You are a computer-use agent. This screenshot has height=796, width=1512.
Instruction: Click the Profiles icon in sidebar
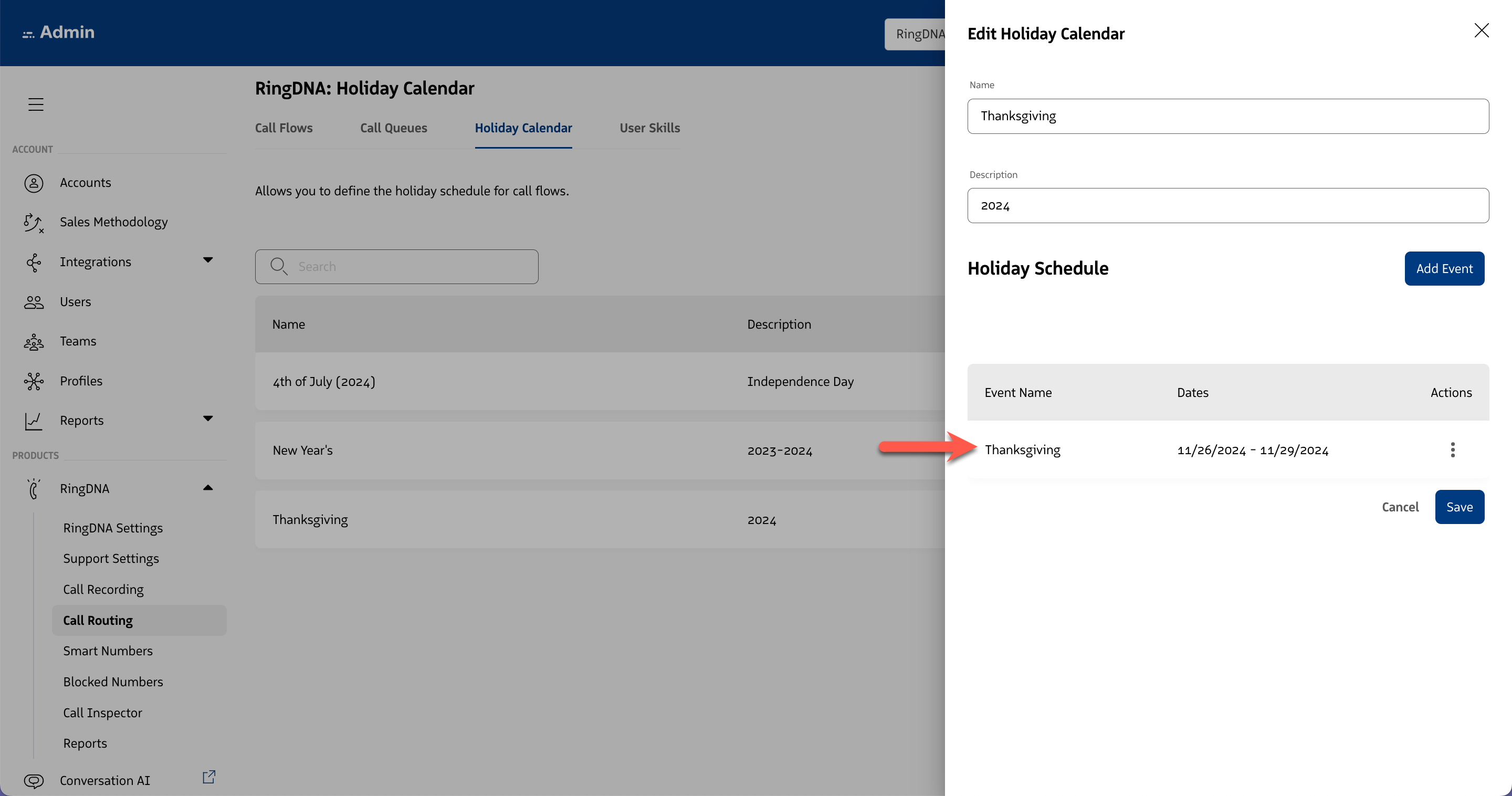(34, 381)
